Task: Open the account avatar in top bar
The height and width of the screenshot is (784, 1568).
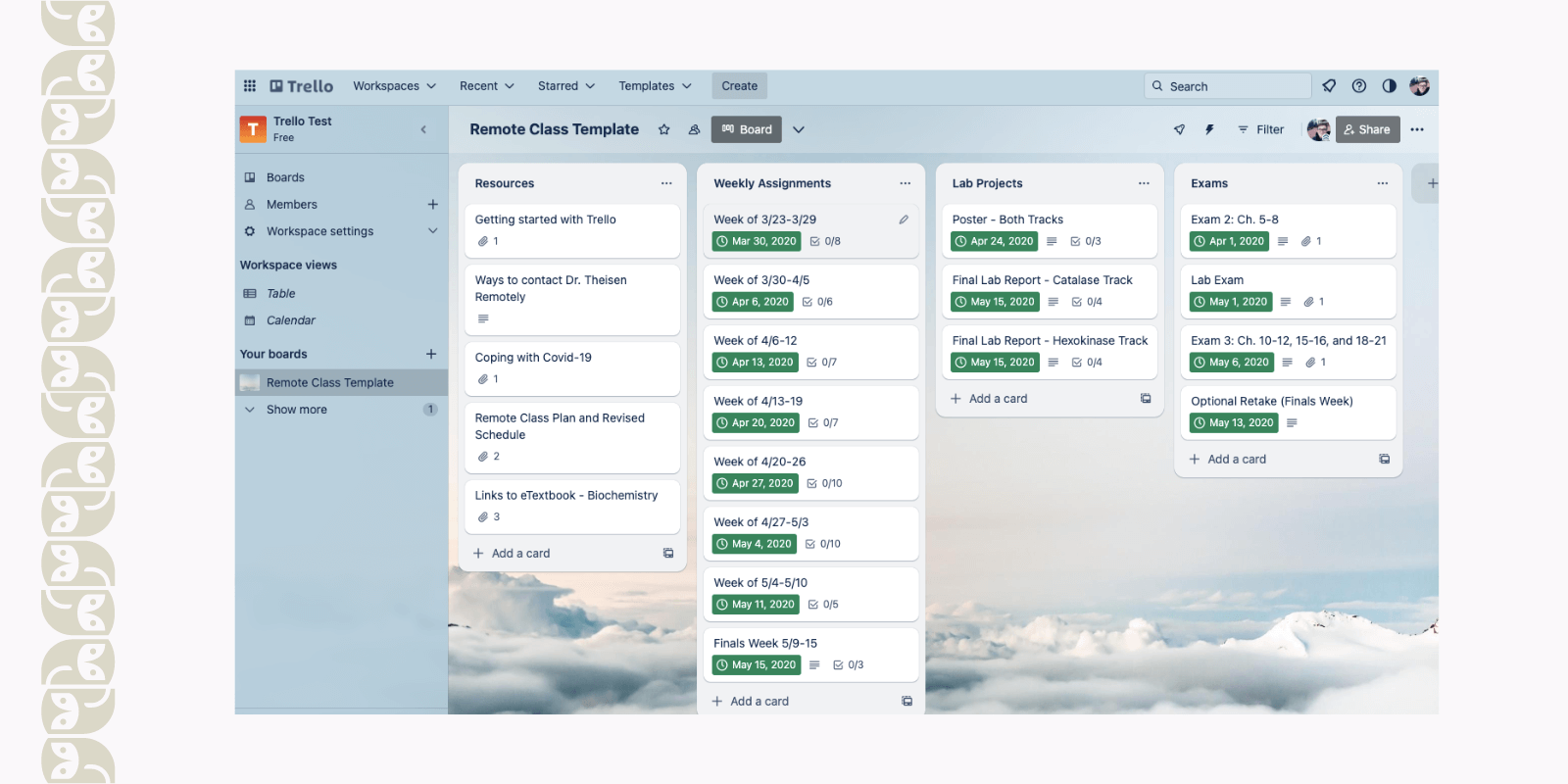Action: click(1419, 86)
